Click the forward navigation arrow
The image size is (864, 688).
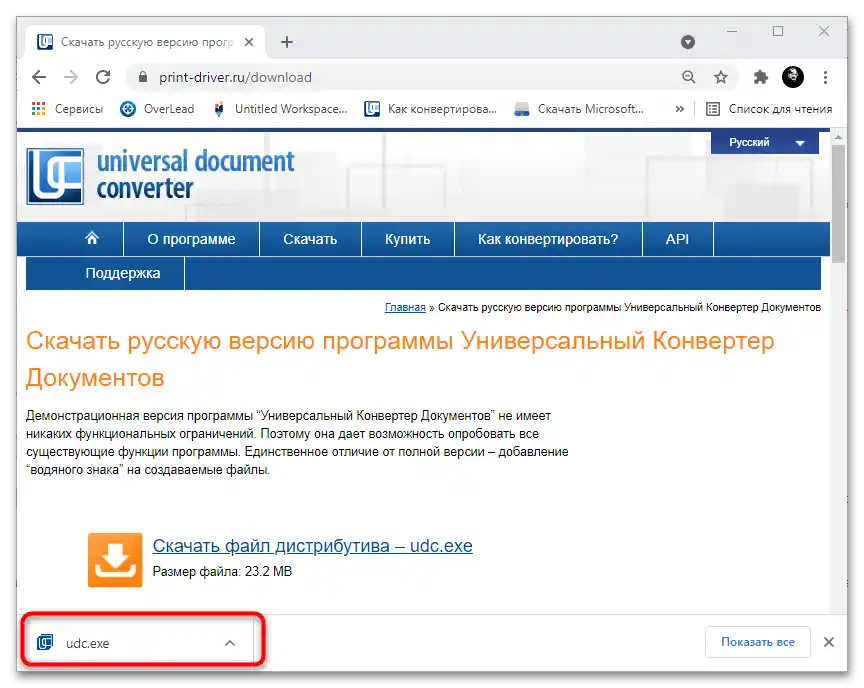pos(71,77)
